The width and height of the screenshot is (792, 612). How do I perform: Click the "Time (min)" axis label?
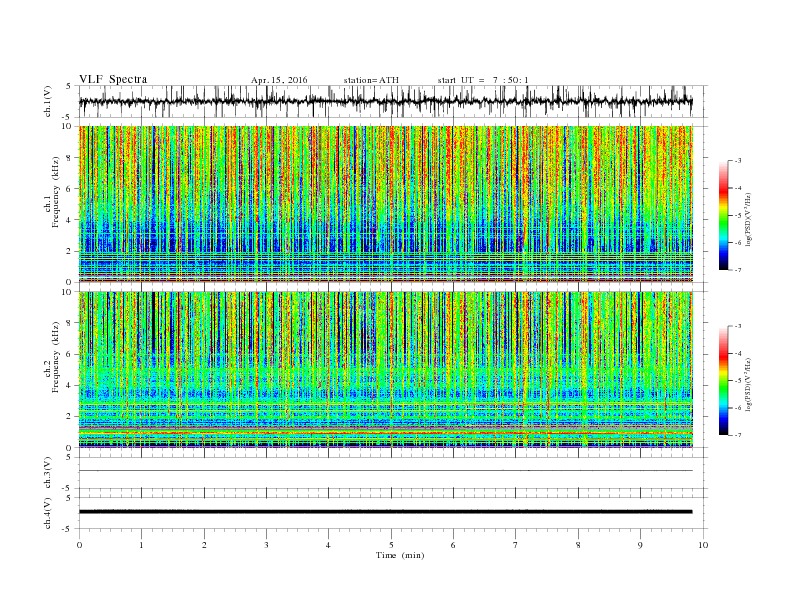400,555
